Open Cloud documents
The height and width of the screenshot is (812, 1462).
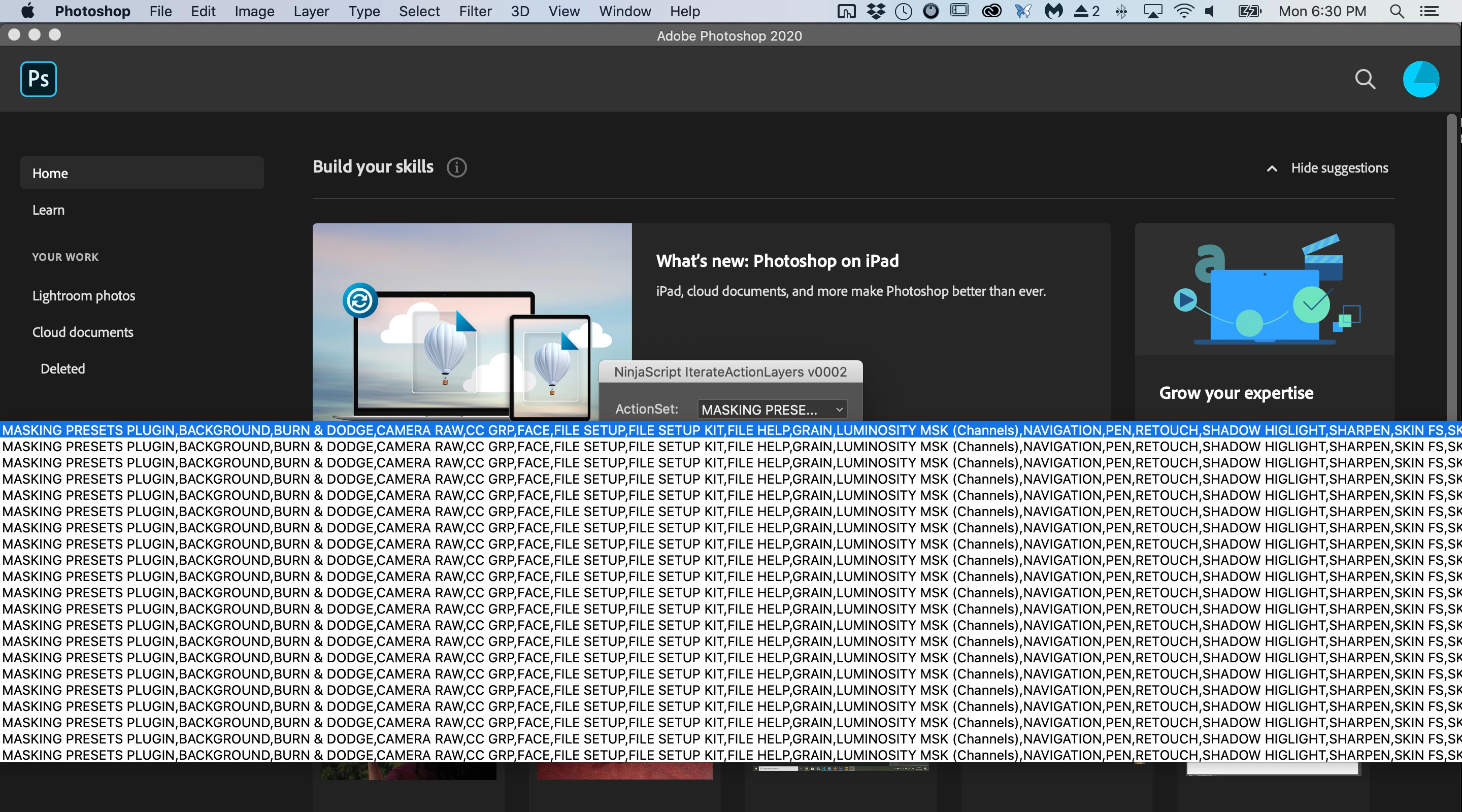pos(83,332)
